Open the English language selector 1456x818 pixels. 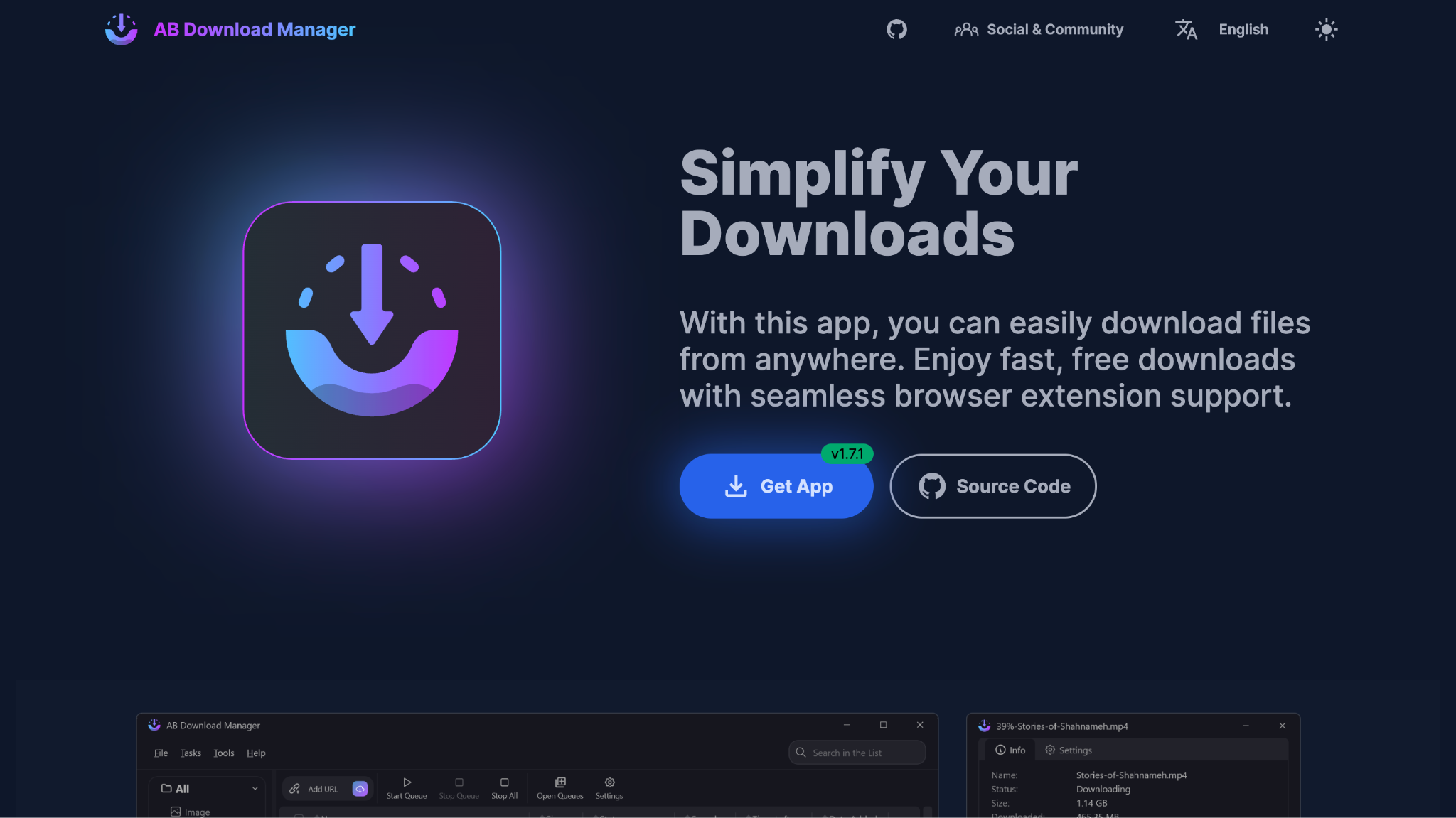coord(1243,29)
